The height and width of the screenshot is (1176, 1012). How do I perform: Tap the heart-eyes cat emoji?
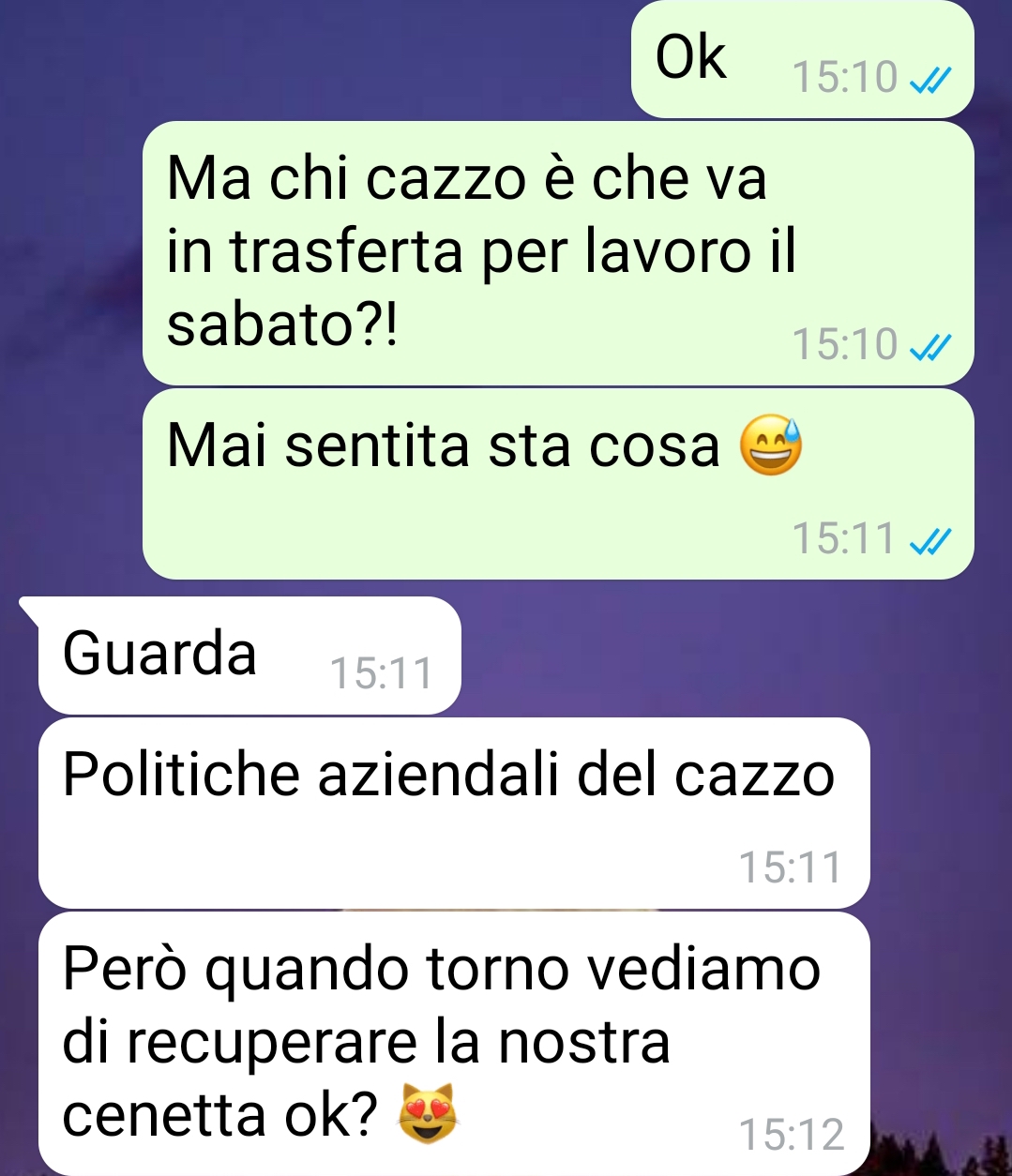coord(430,1113)
